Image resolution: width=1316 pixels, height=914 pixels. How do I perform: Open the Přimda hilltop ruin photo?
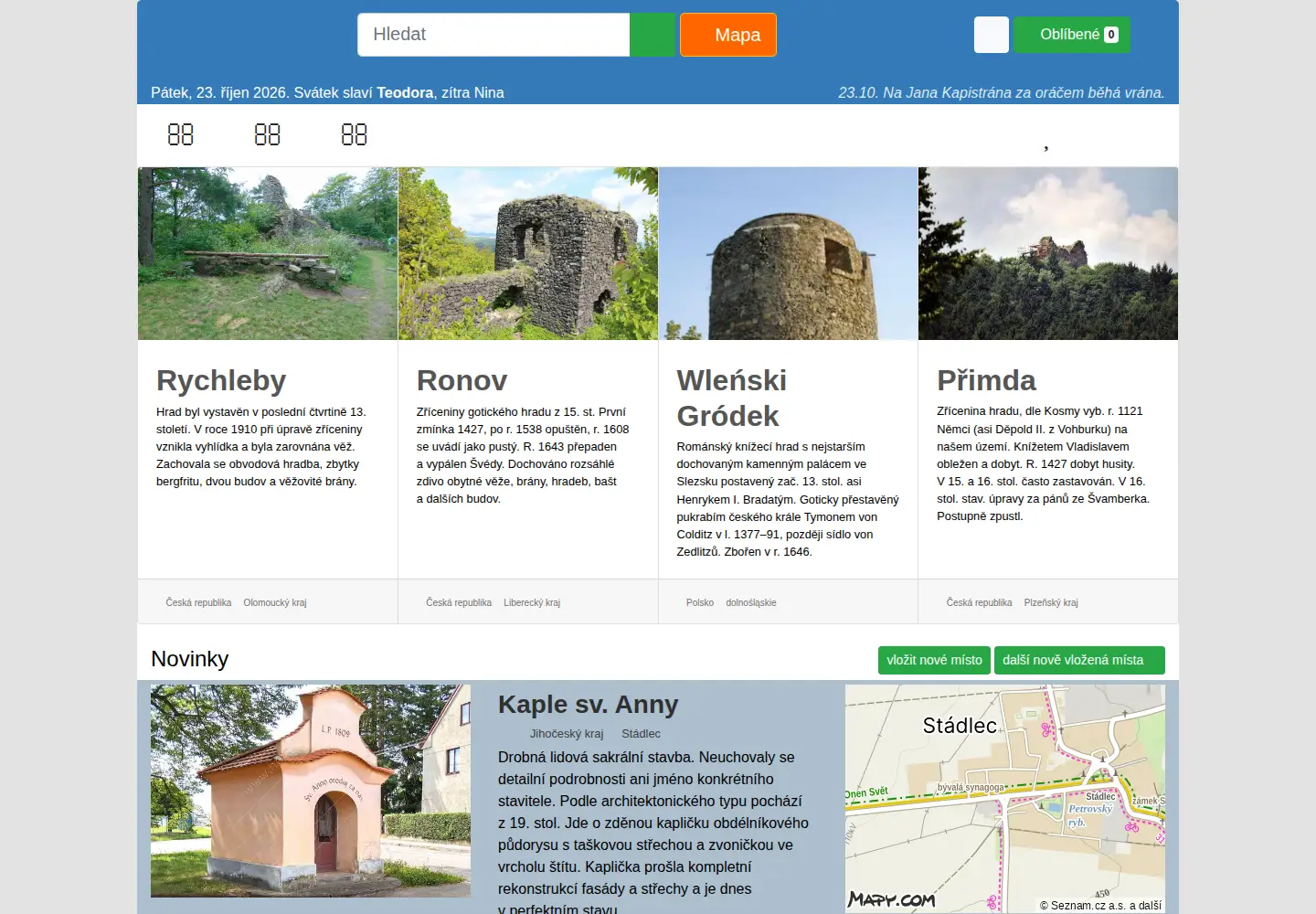[x=1048, y=253]
